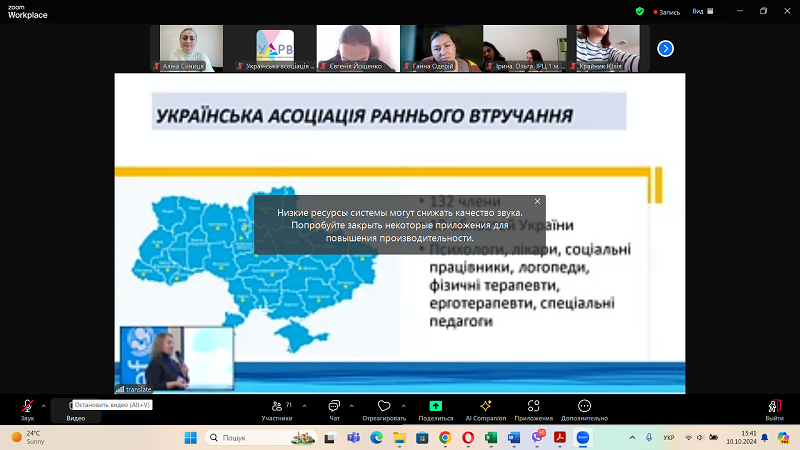Open the volume tray icon

[x=701, y=438]
